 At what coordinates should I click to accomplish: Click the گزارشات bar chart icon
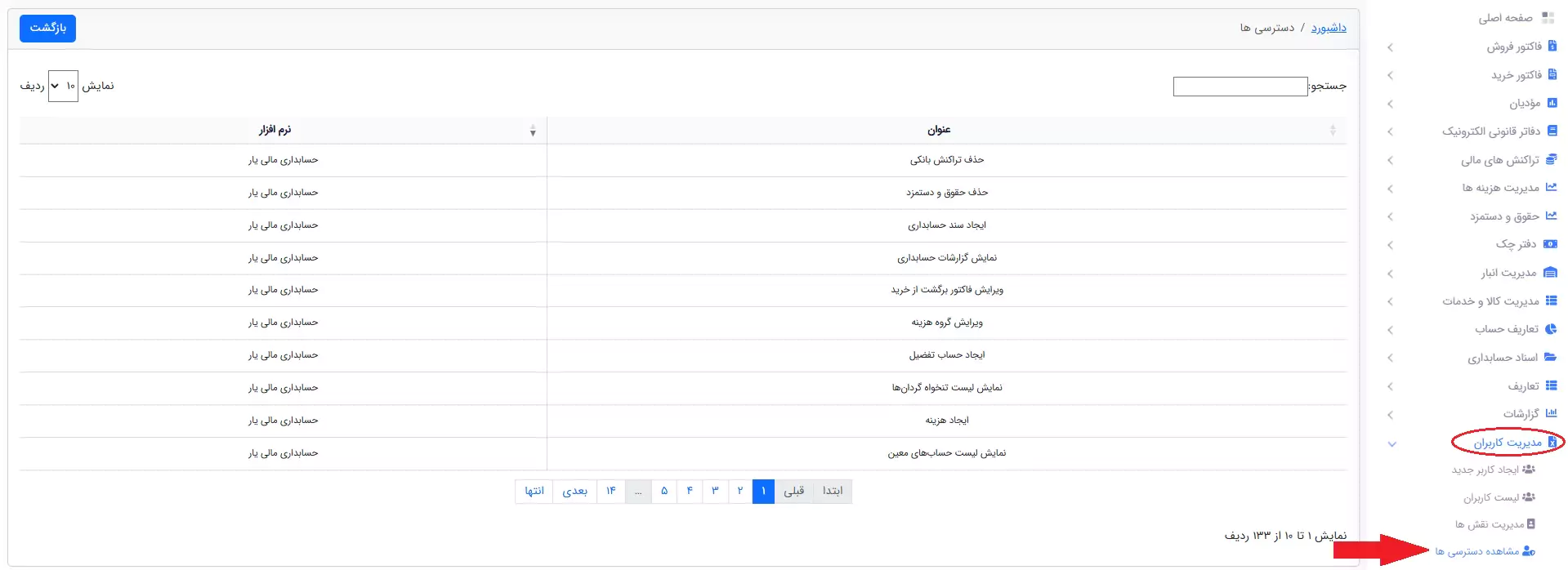(1552, 414)
